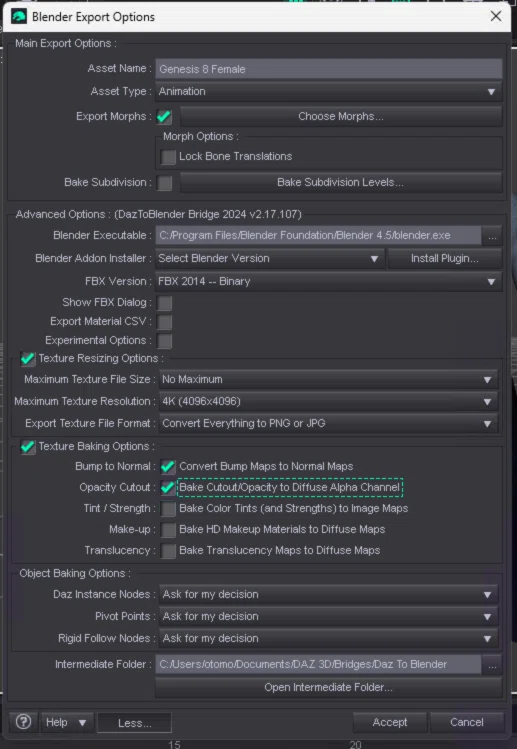517x749 pixels.
Task: Open the Help dropdown menu
Action: (66, 722)
